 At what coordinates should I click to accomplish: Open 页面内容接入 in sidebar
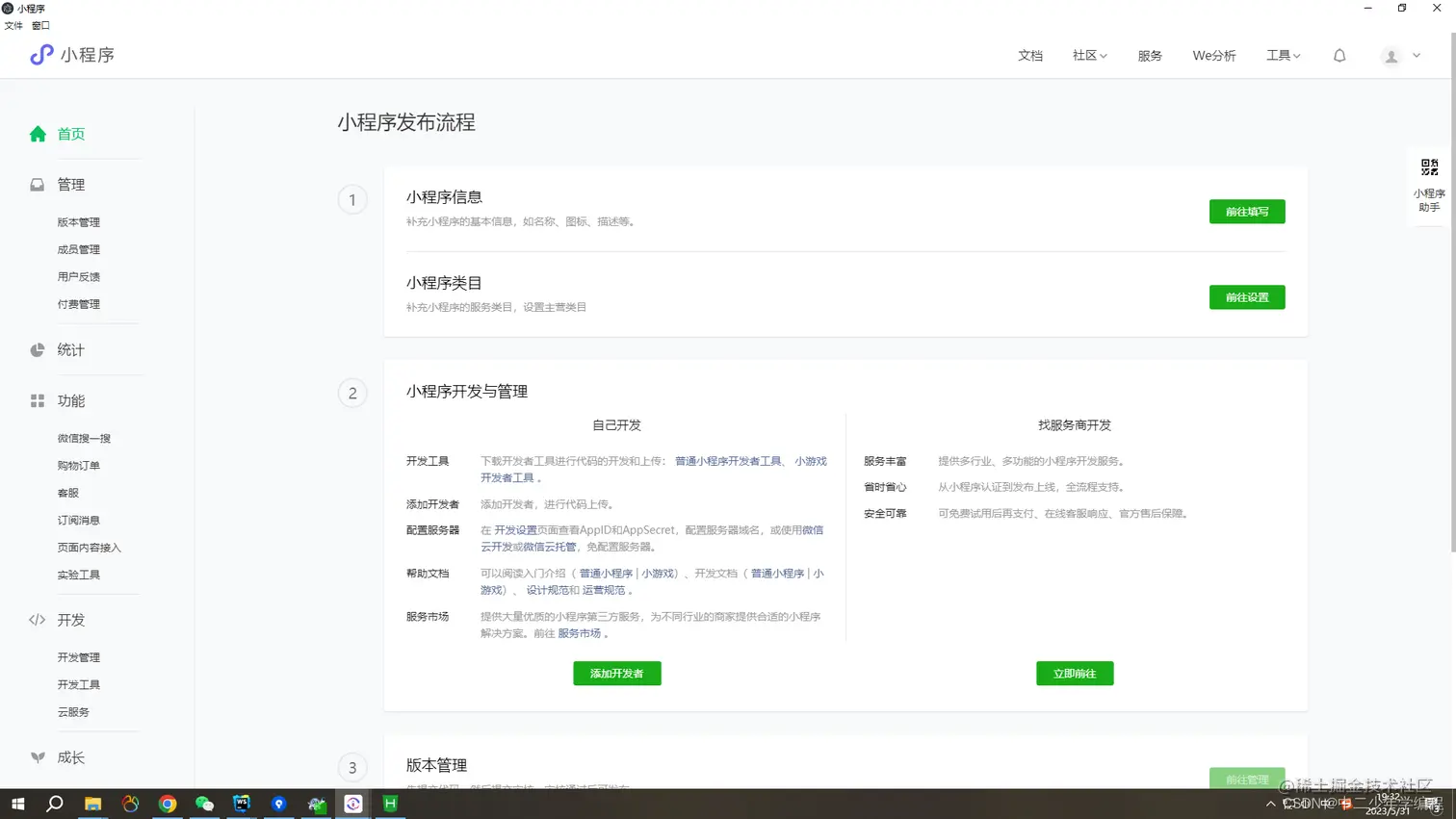pyautogui.click(x=89, y=548)
